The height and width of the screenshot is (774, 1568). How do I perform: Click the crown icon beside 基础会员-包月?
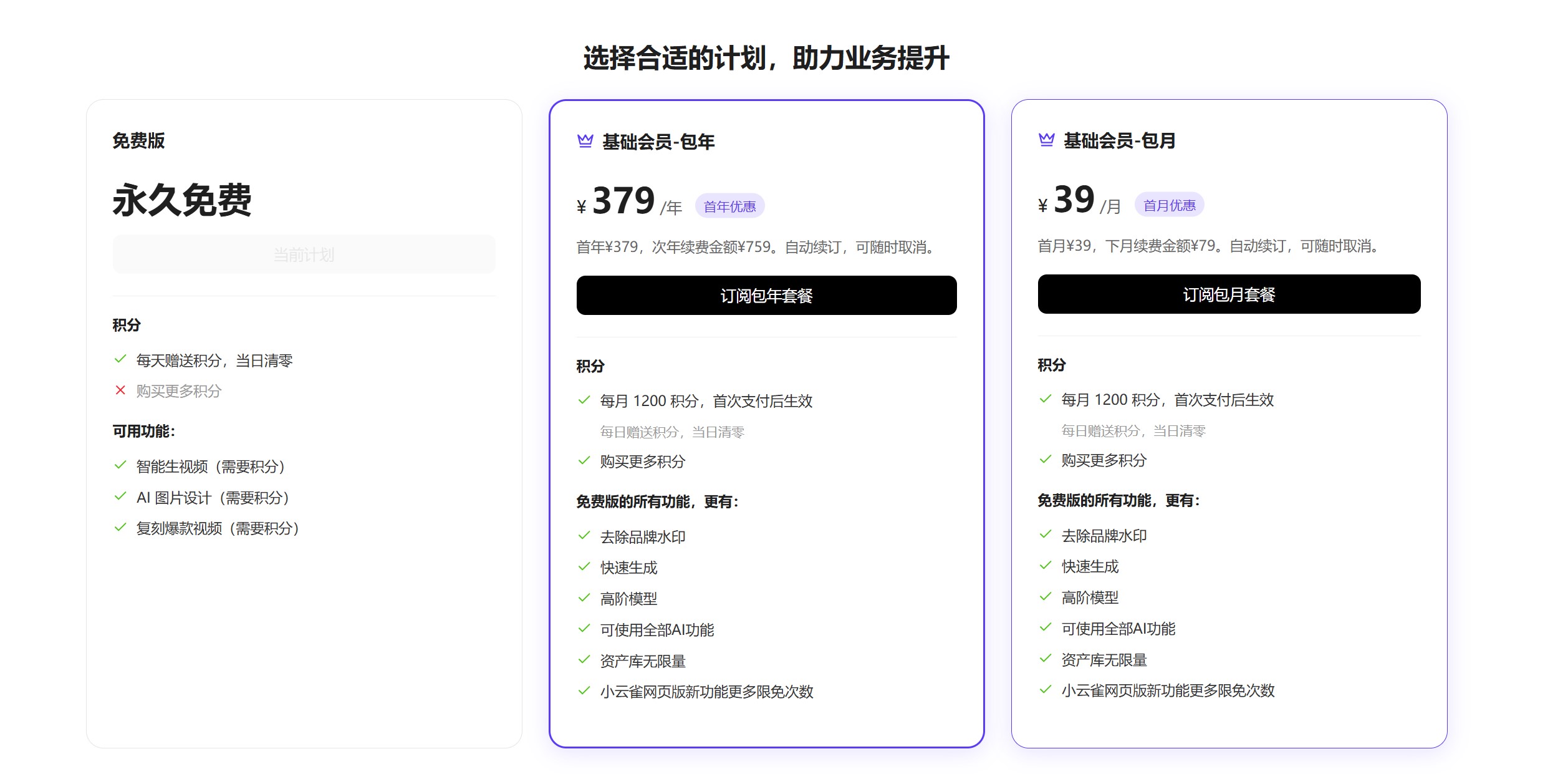coord(1047,142)
